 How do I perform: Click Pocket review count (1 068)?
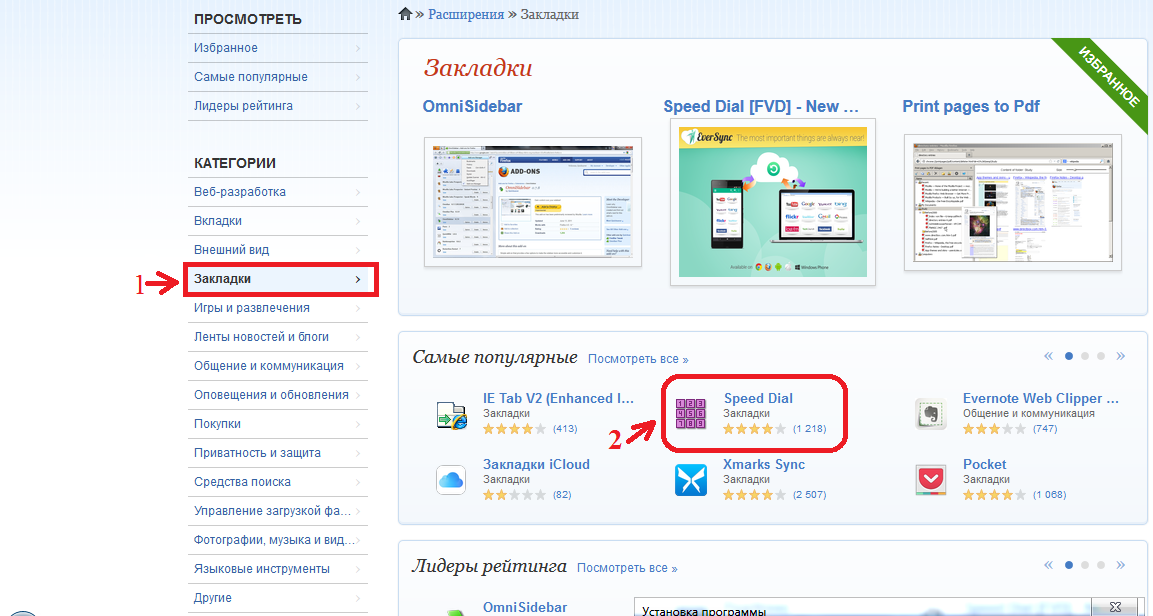[x=1049, y=495]
